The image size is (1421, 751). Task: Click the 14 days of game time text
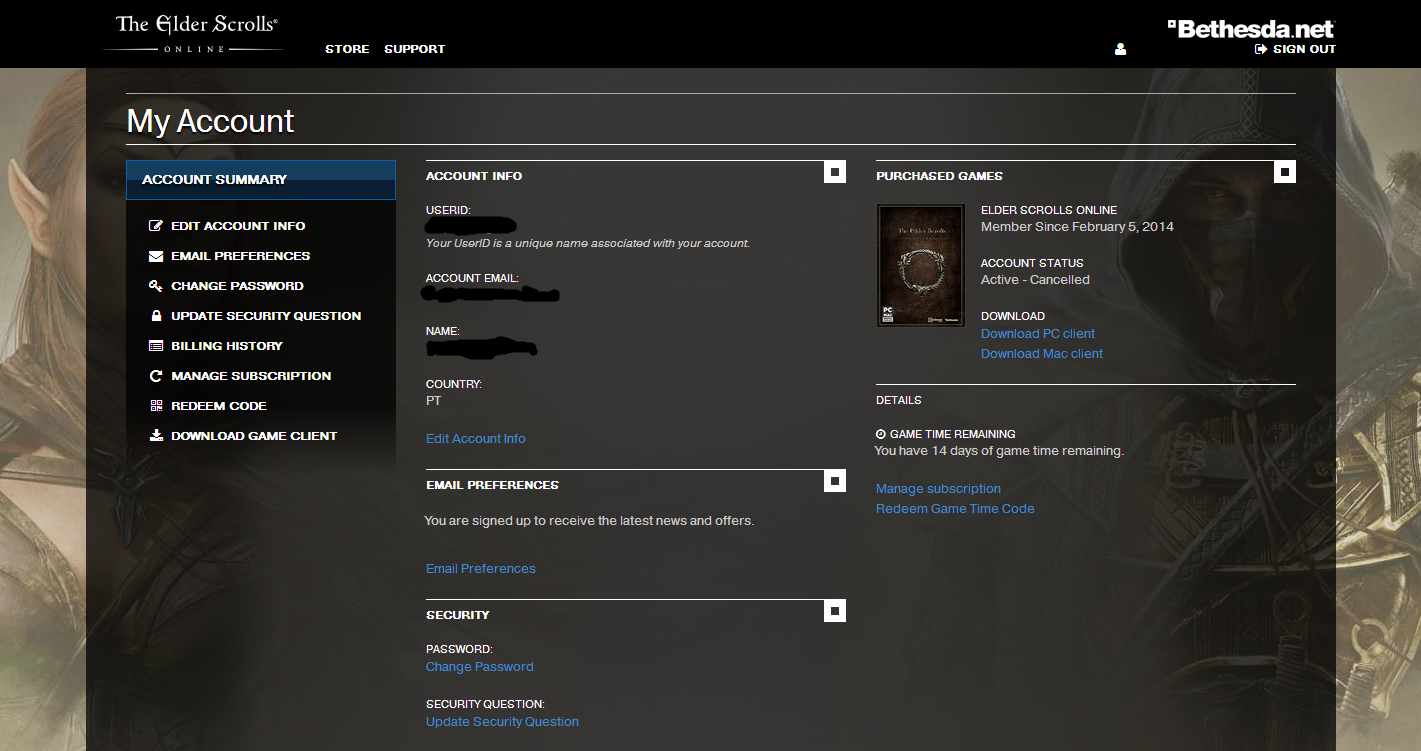point(999,451)
